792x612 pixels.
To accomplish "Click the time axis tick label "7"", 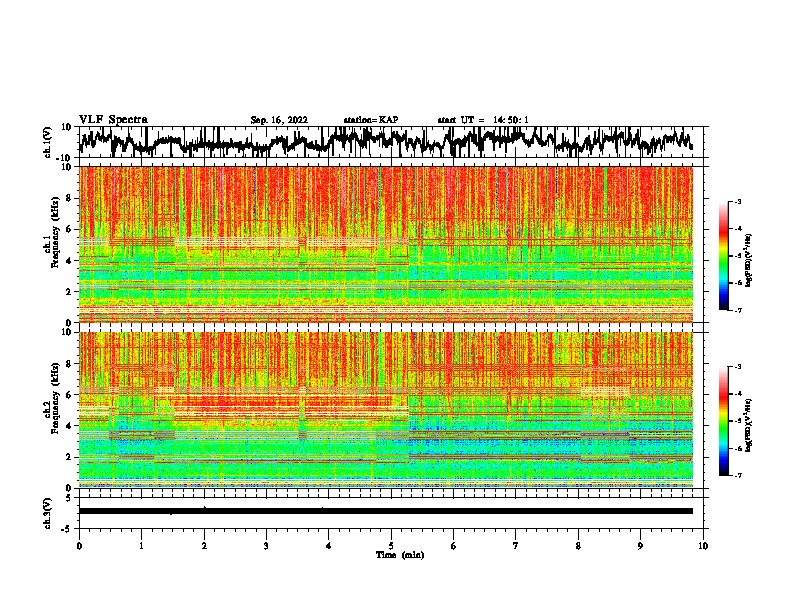I will (516, 546).
